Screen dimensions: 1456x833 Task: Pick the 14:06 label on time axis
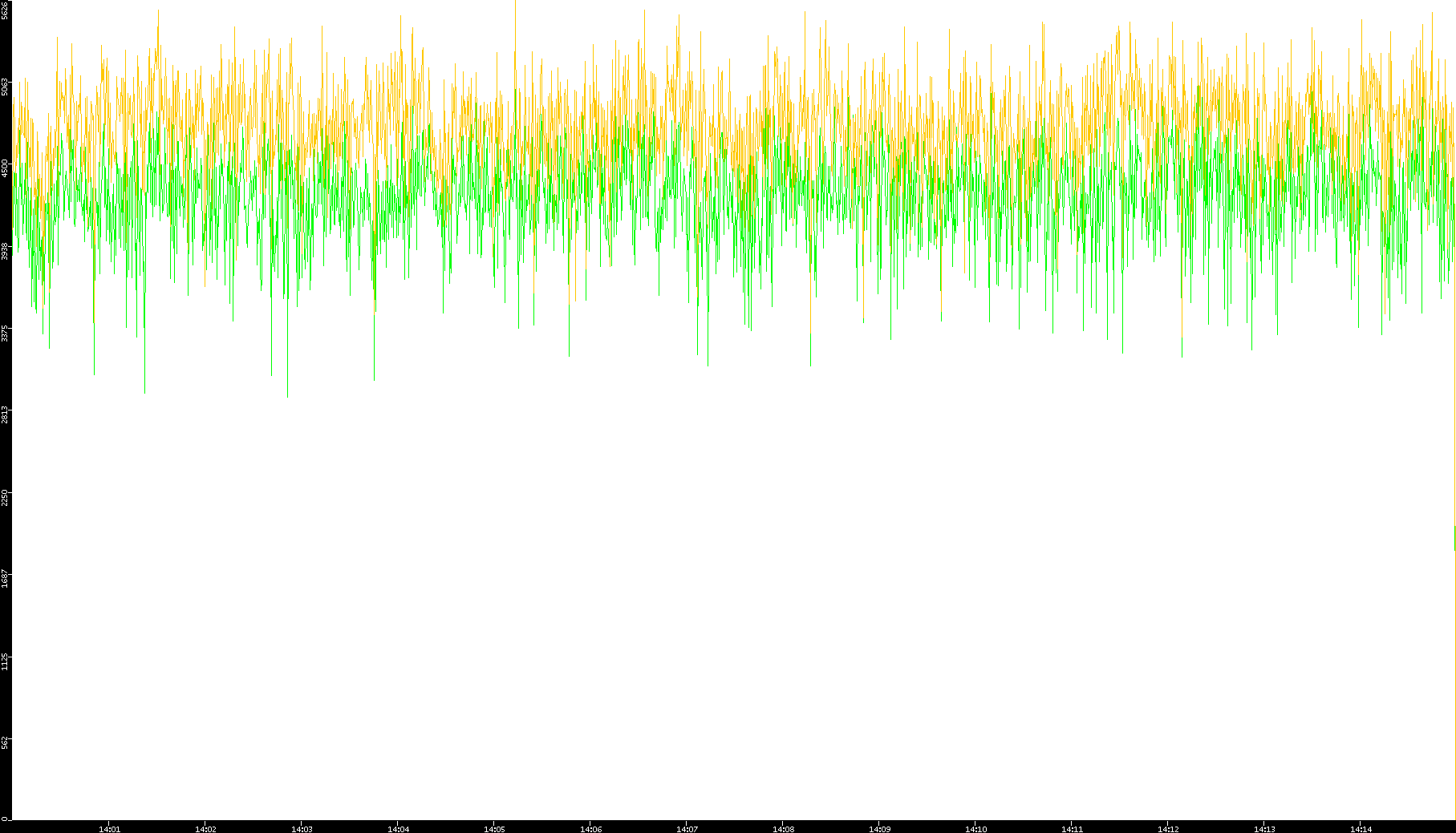click(x=591, y=829)
